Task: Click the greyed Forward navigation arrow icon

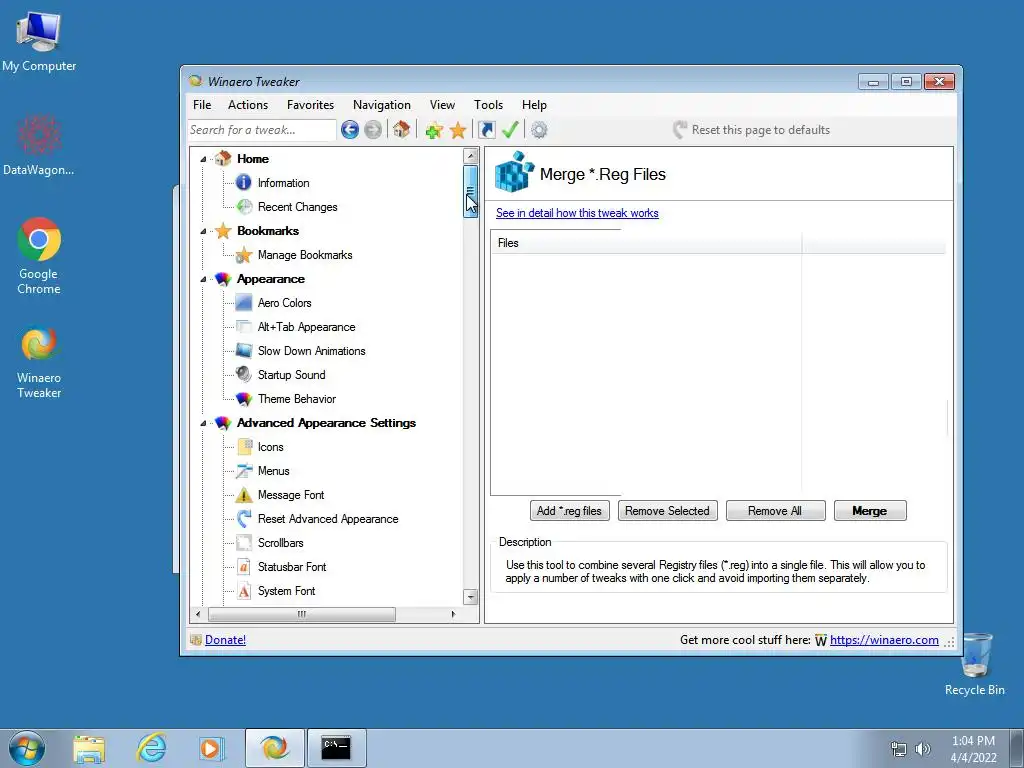Action: pos(373,130)
